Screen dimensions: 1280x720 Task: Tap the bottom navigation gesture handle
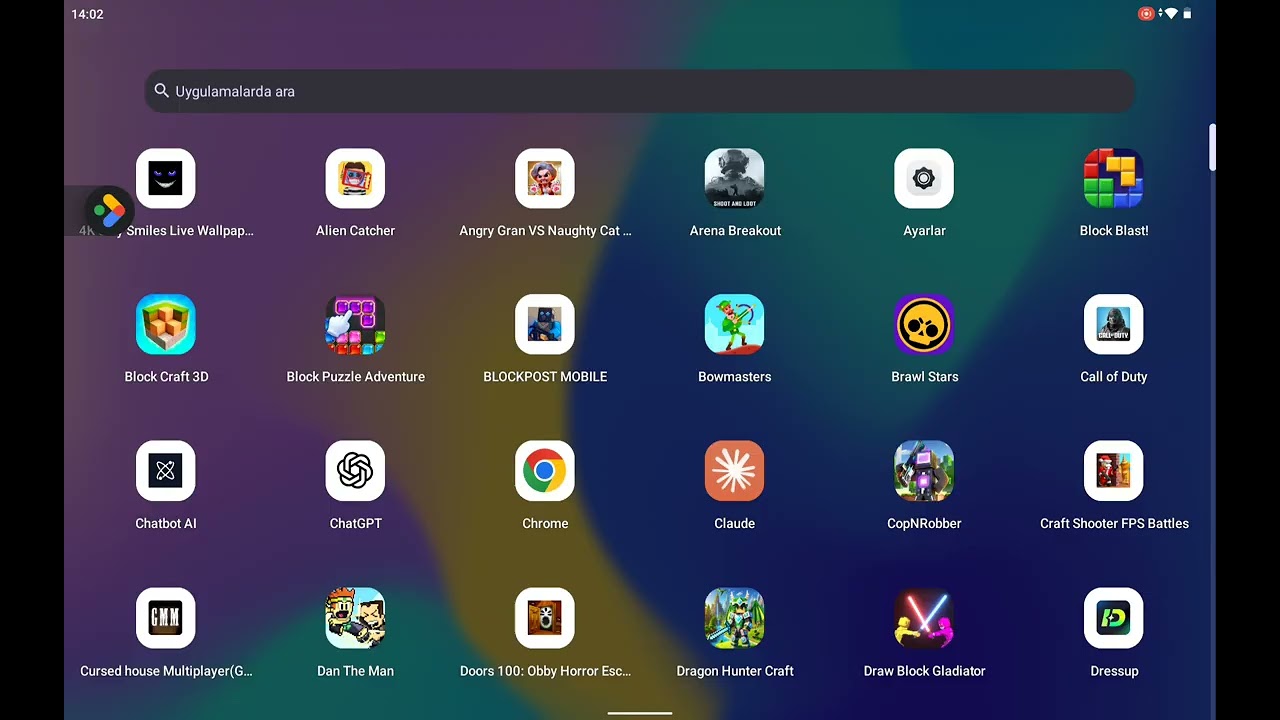640,714
